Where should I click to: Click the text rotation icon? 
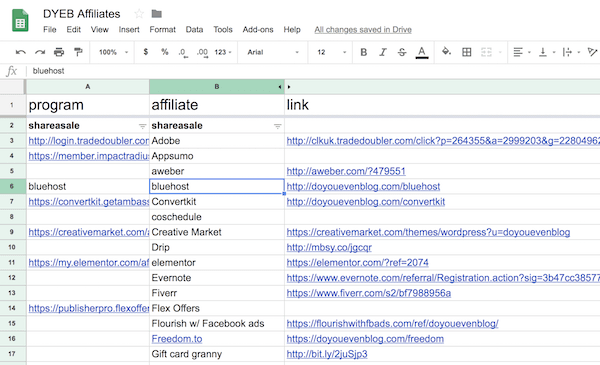coord(592,52)
